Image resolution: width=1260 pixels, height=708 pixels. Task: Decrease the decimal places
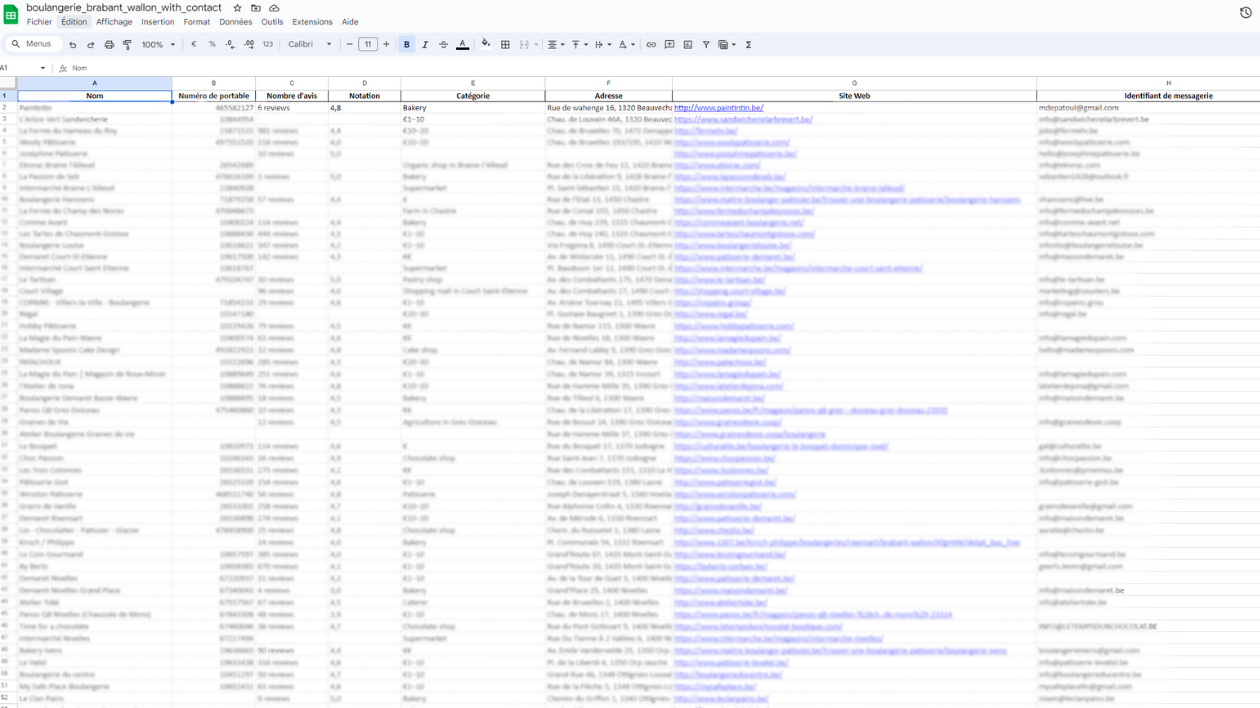point(230,45)
